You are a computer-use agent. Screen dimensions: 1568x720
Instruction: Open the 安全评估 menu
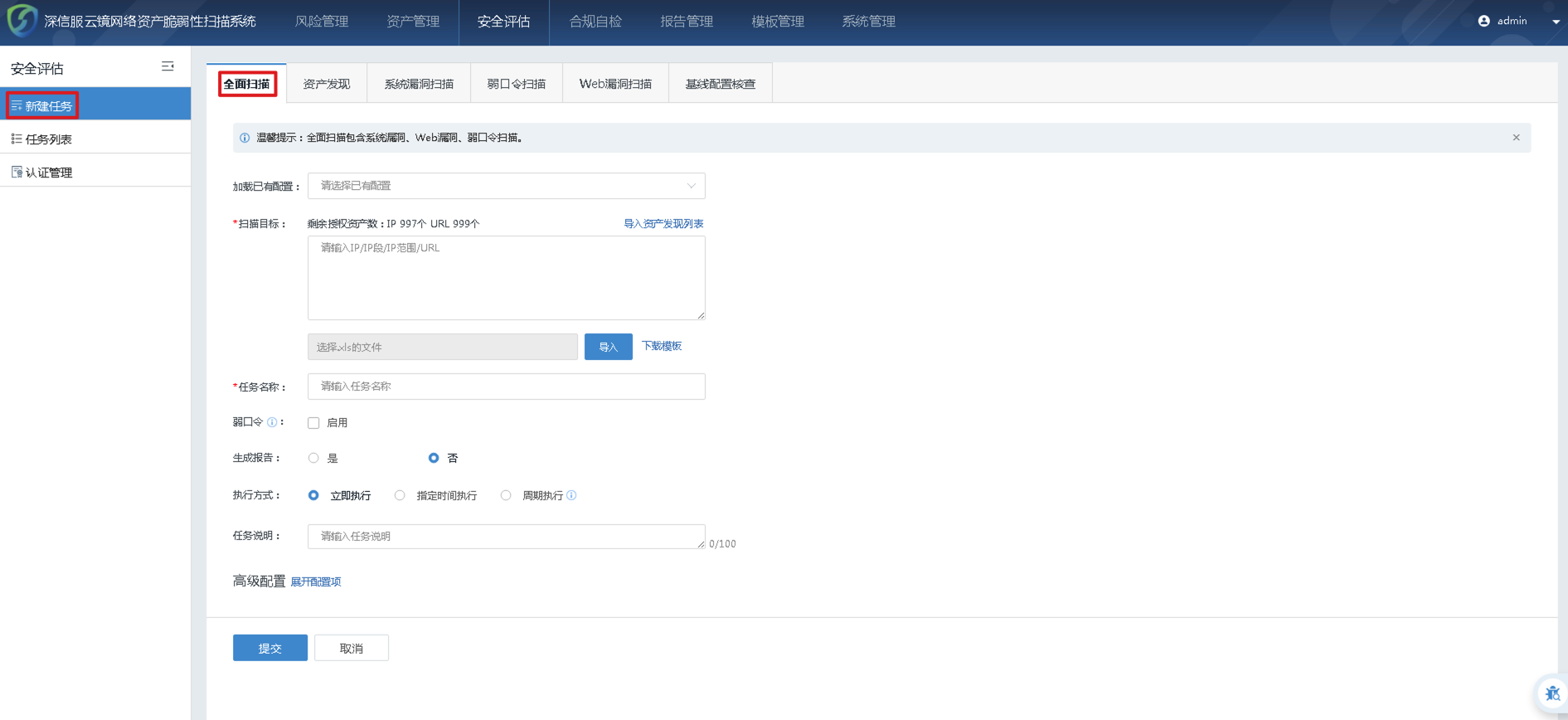coord(504,22)
